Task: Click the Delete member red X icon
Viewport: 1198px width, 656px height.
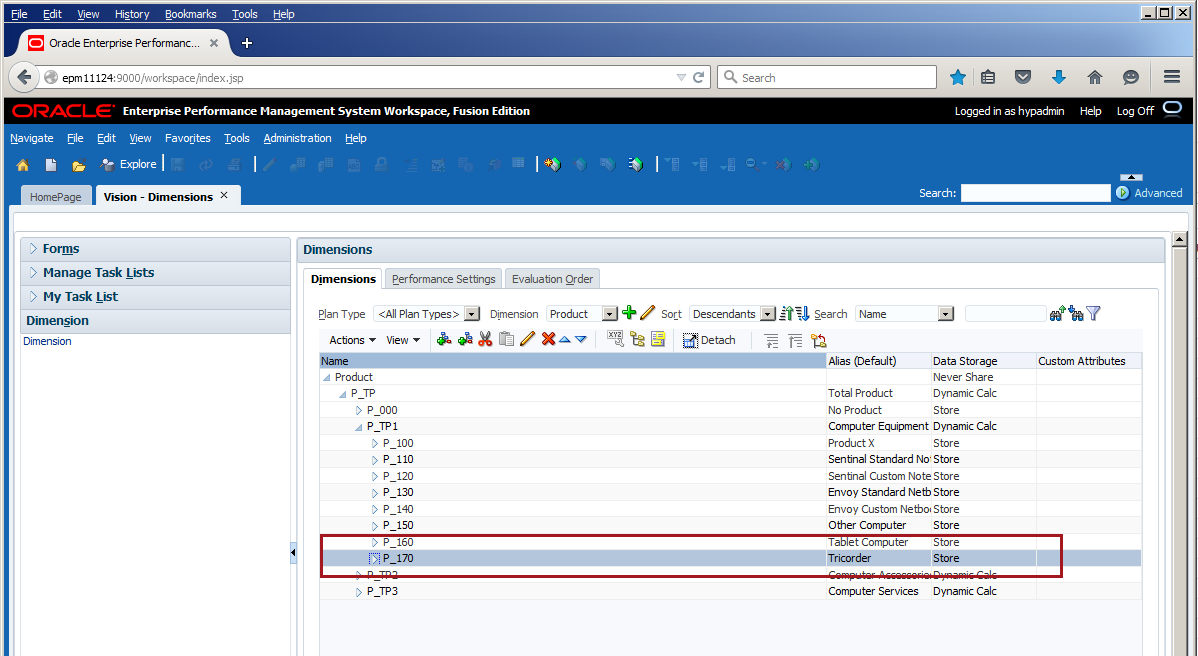Action: click(548, 340)
